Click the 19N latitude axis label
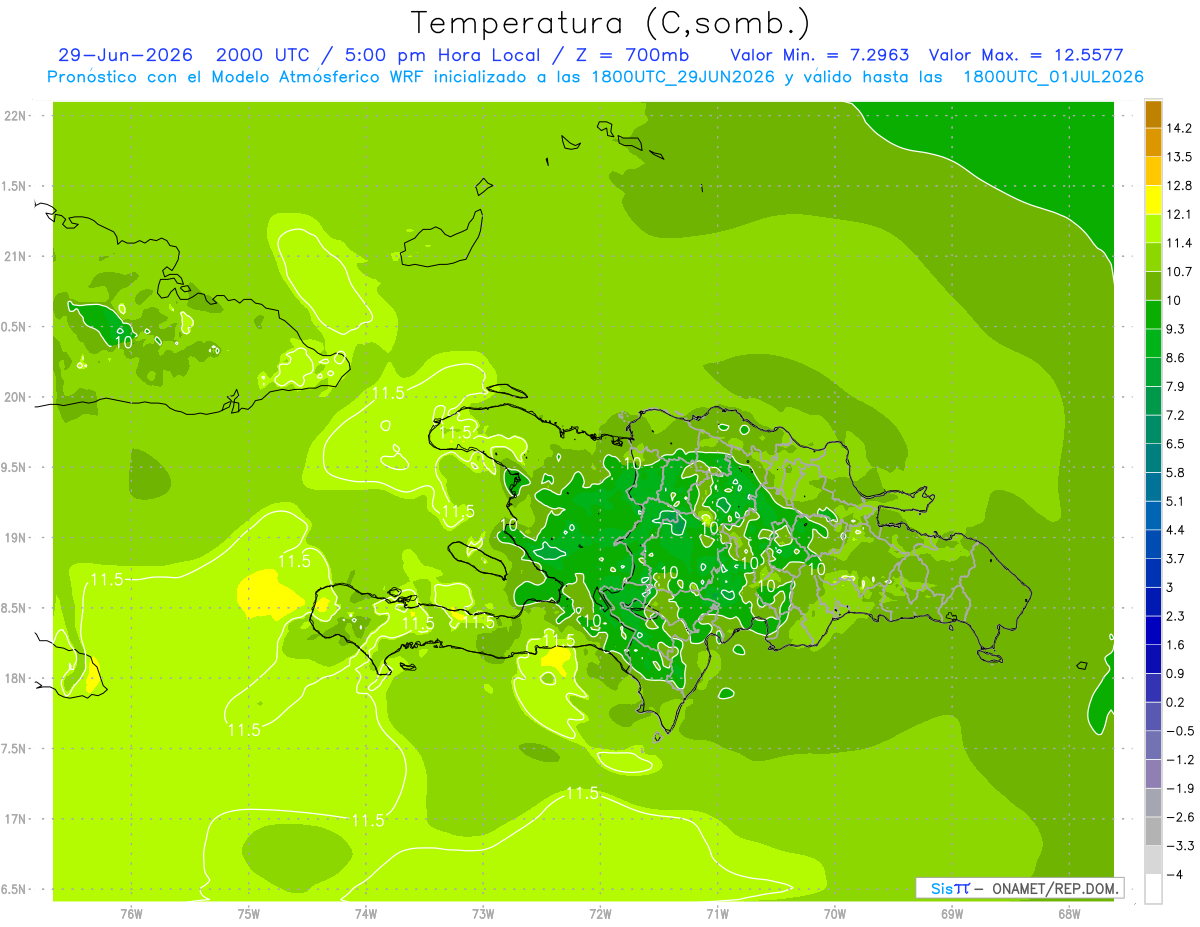Viewport: 1200px width, 927px height. [x=16, y=538]
